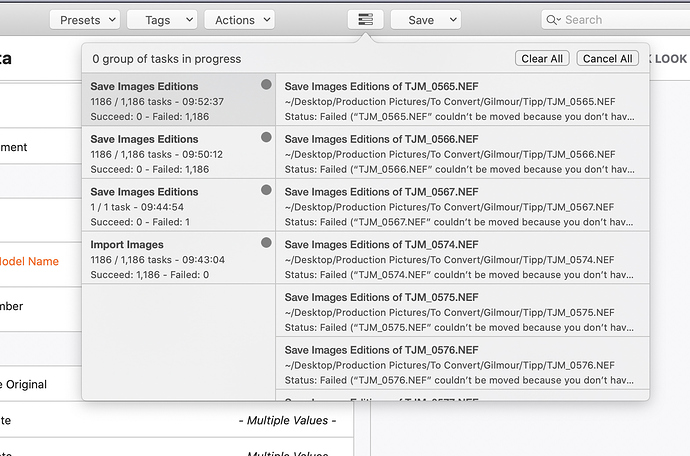Select the single-task group at 09:44:54
This screenshot has height=456, width=690.
point(179,205)
